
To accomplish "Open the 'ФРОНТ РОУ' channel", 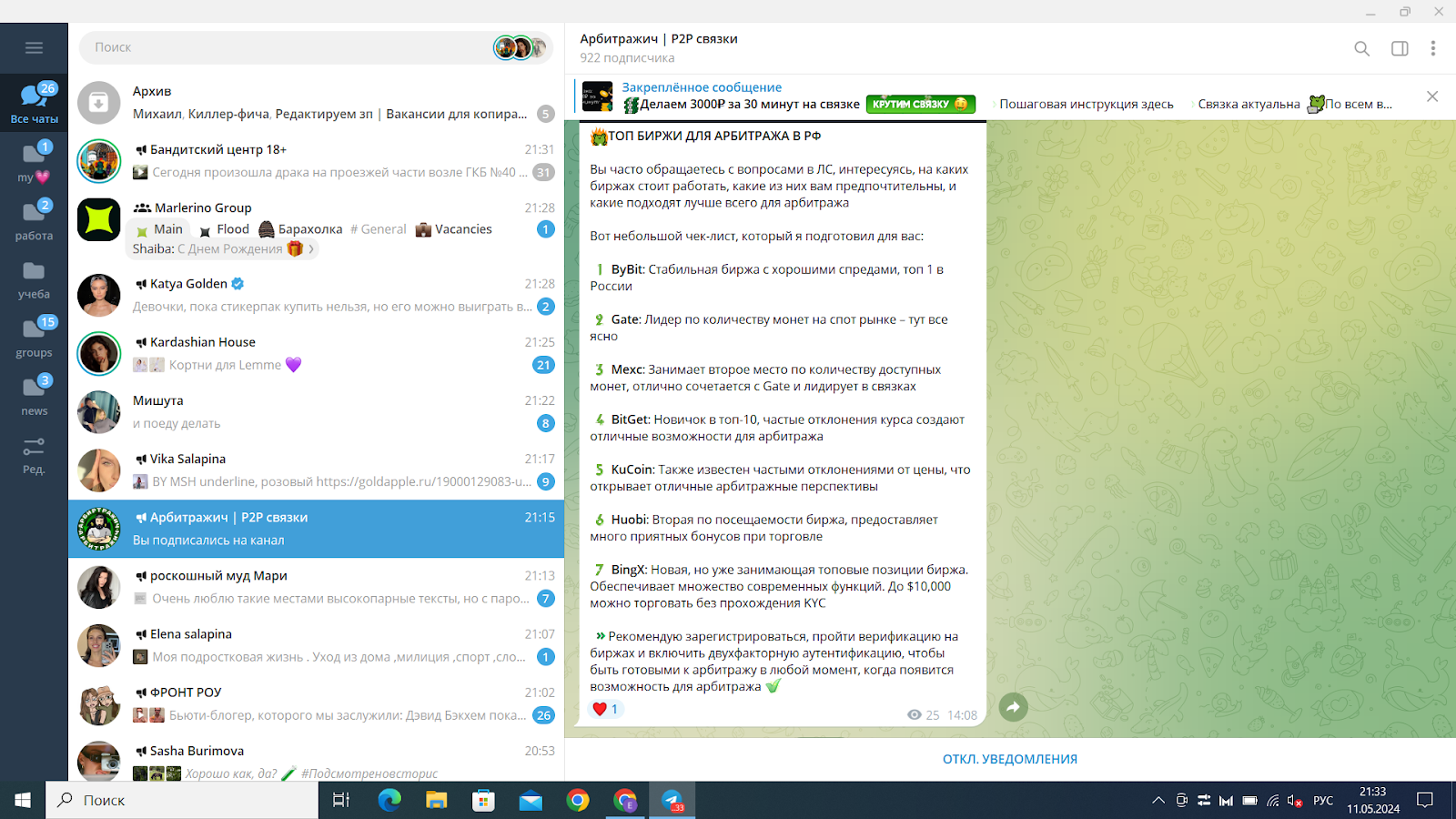I will point(316,703).
